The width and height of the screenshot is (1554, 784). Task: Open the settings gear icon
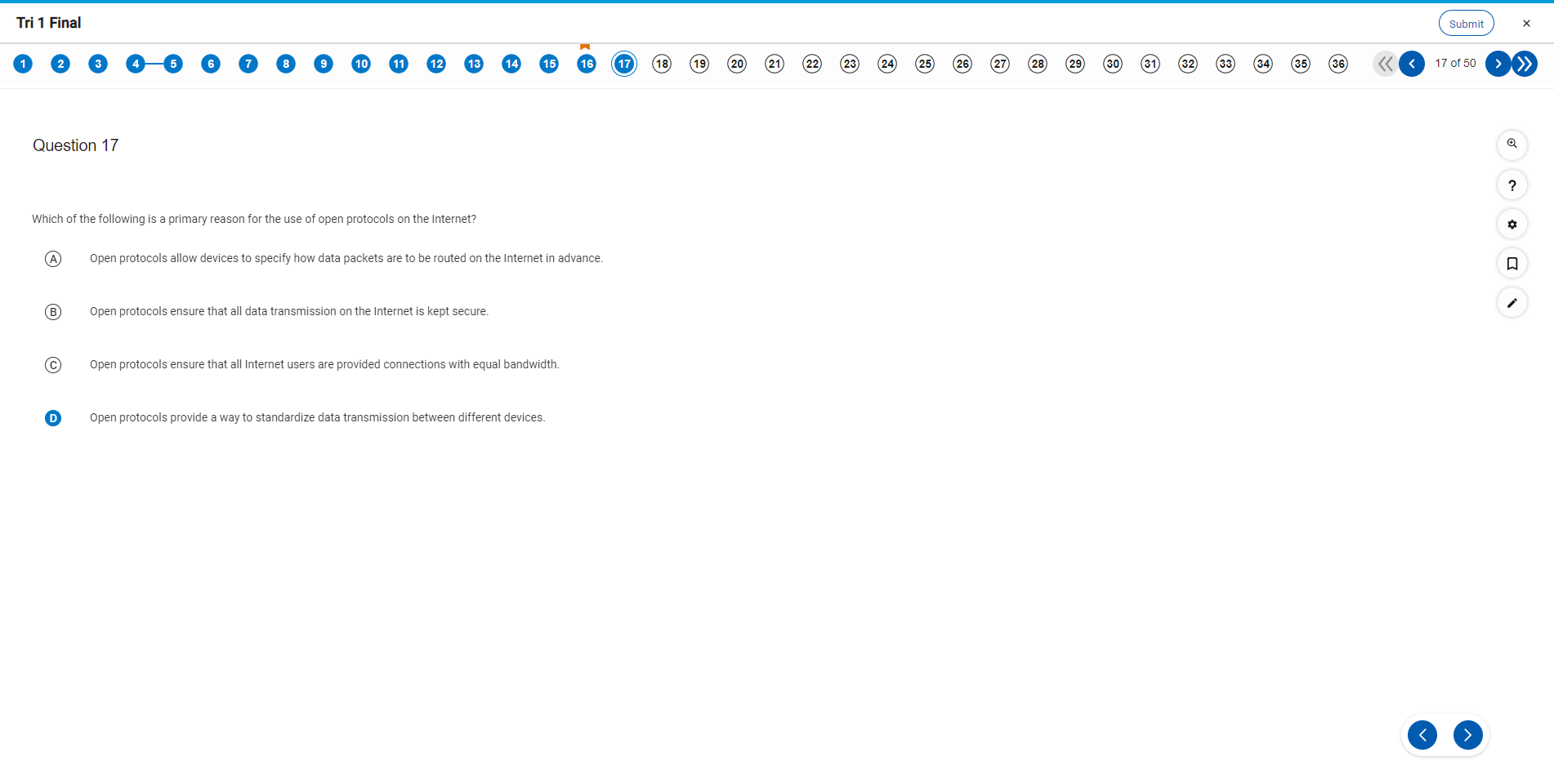coord(1512,225)
